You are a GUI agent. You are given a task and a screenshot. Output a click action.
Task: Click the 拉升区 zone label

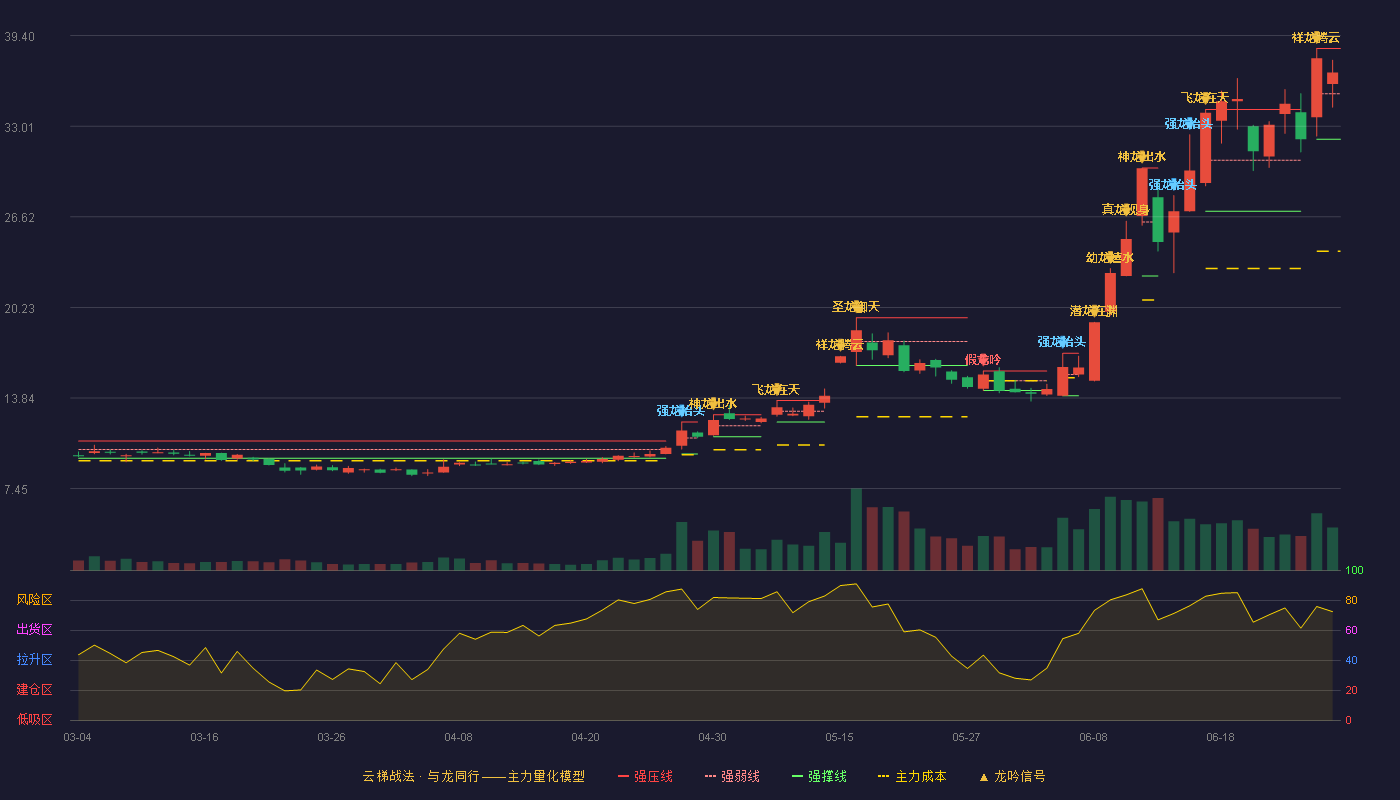click(34, 660)
